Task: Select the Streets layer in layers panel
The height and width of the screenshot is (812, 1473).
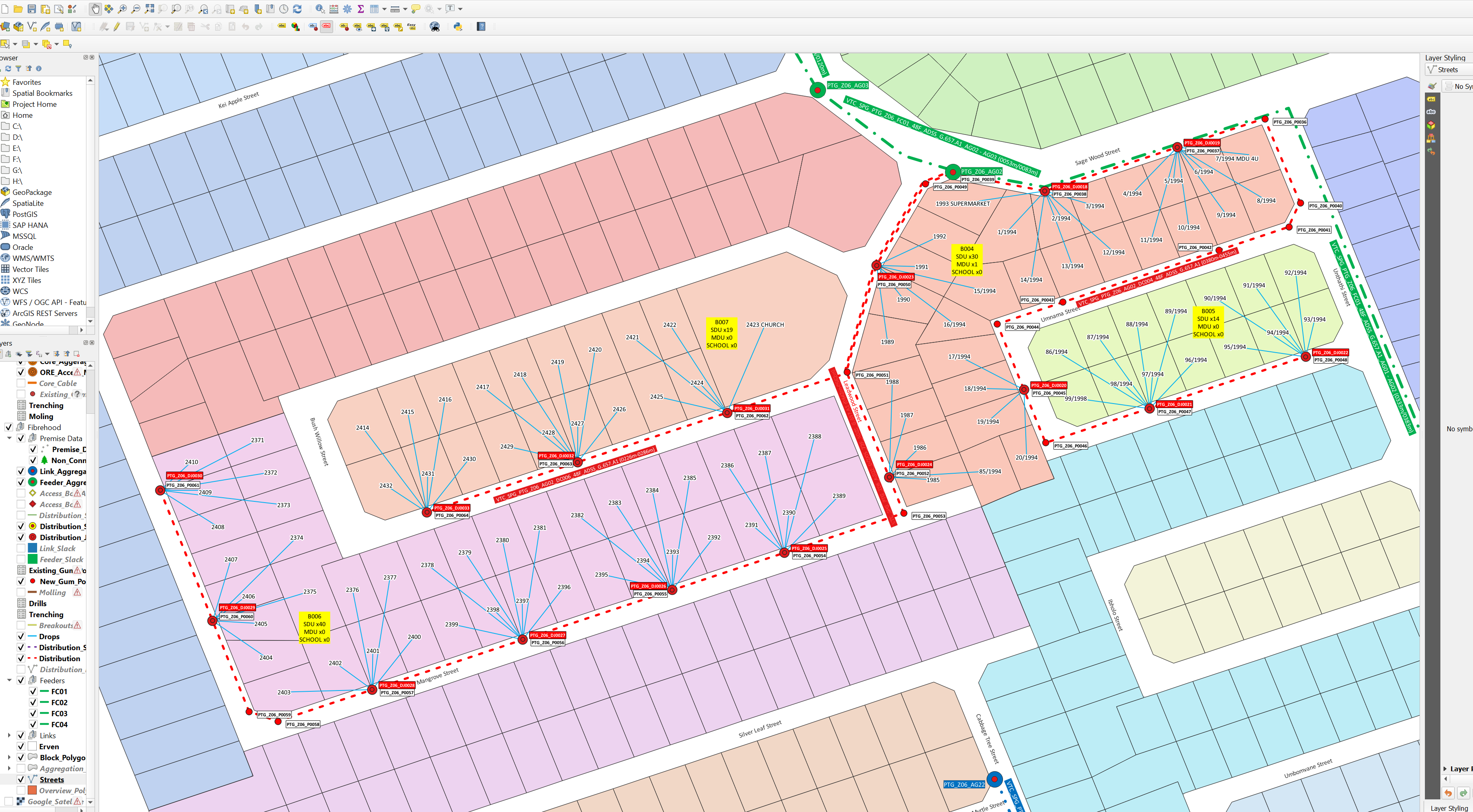Action: tap(51, 779)
